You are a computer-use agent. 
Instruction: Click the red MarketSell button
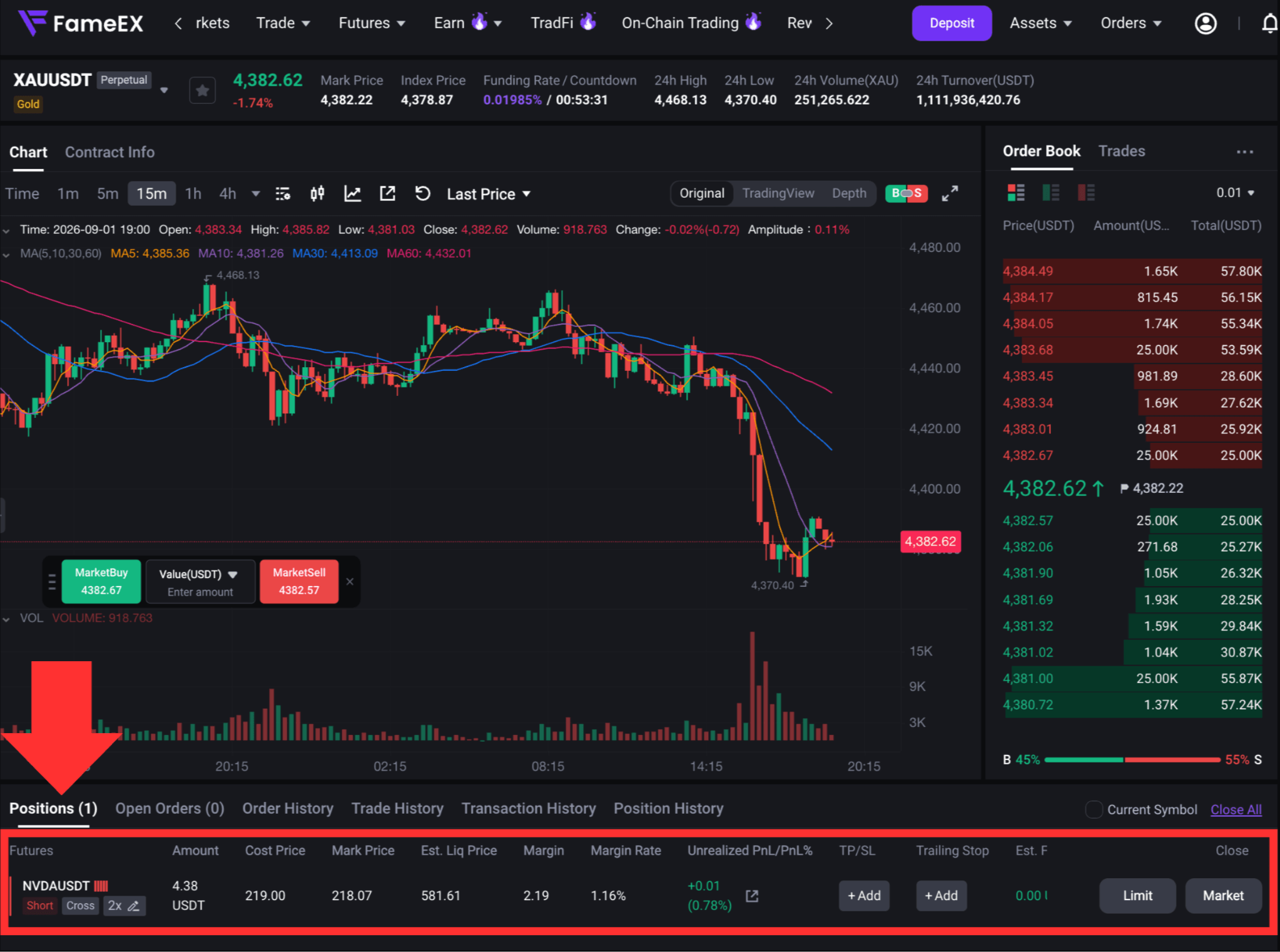(299, 581)
